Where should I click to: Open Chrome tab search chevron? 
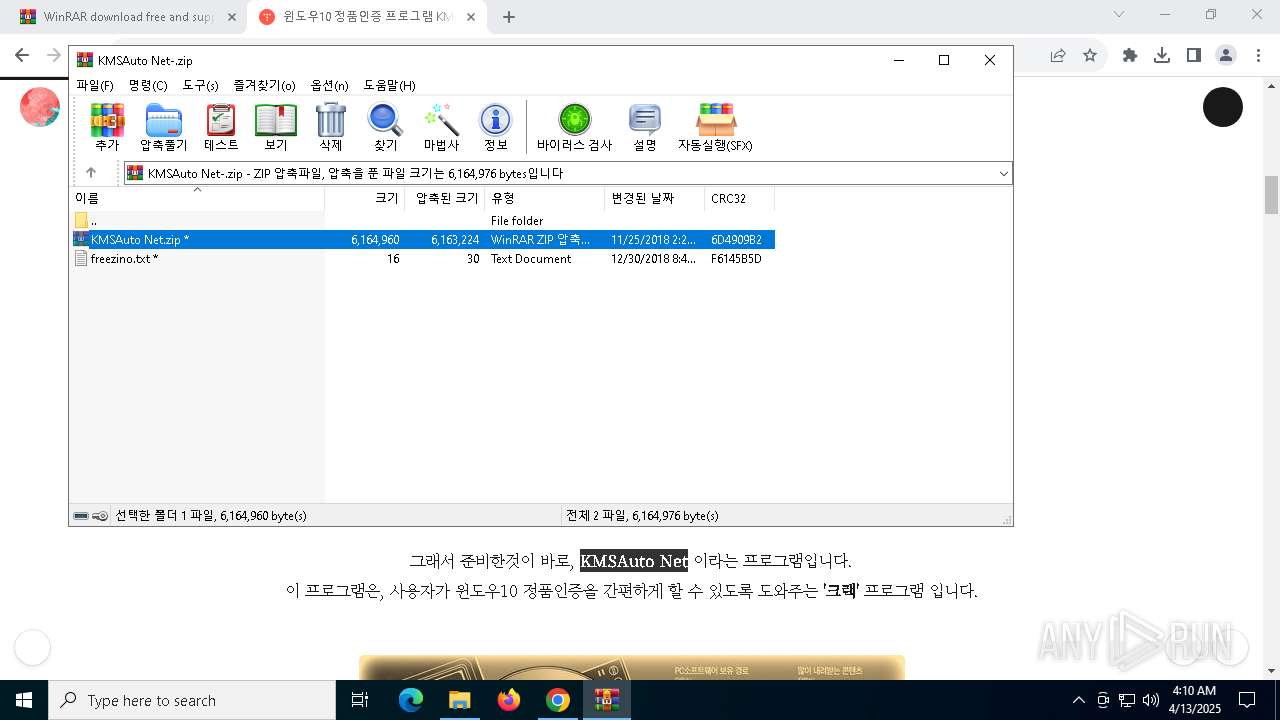(1119, 14)
